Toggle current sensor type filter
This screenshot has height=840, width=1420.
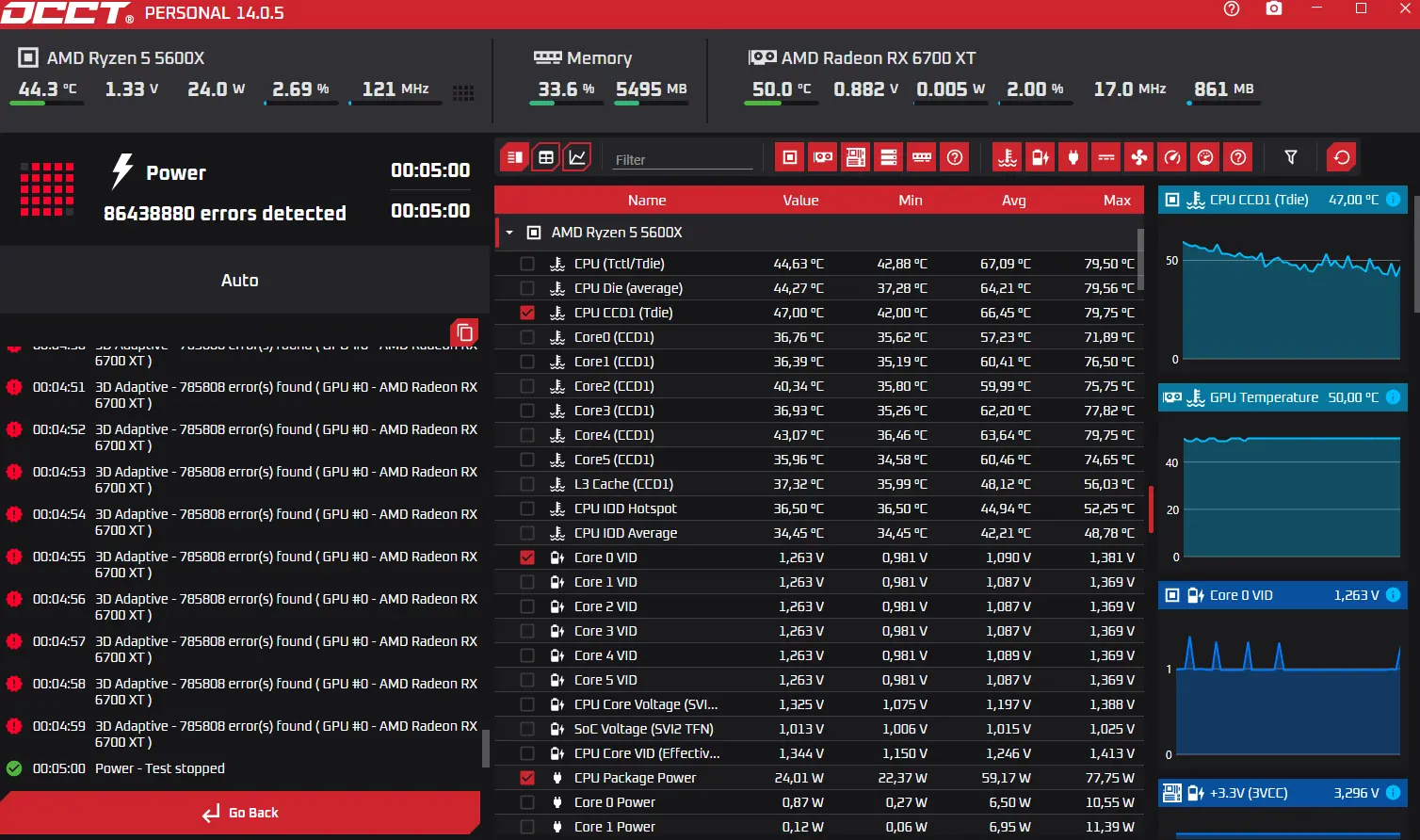coord(1106,157)
